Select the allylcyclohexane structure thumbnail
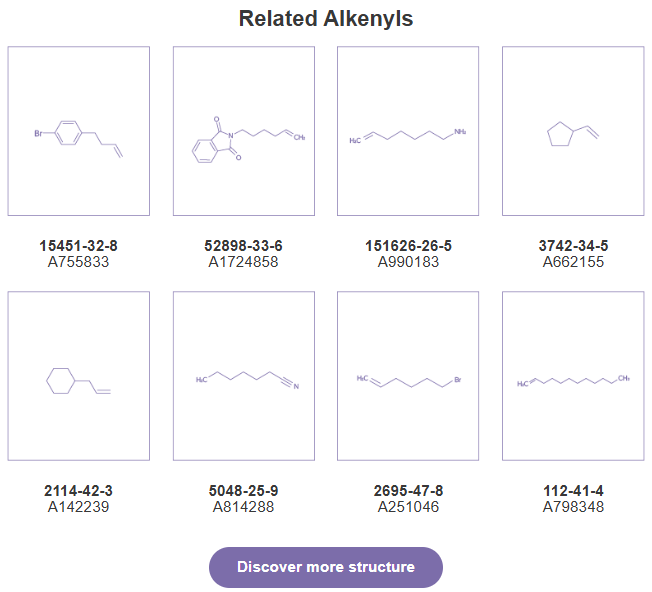Image resolution: width=652 pixels, height=592 pixels. point(79,376)
